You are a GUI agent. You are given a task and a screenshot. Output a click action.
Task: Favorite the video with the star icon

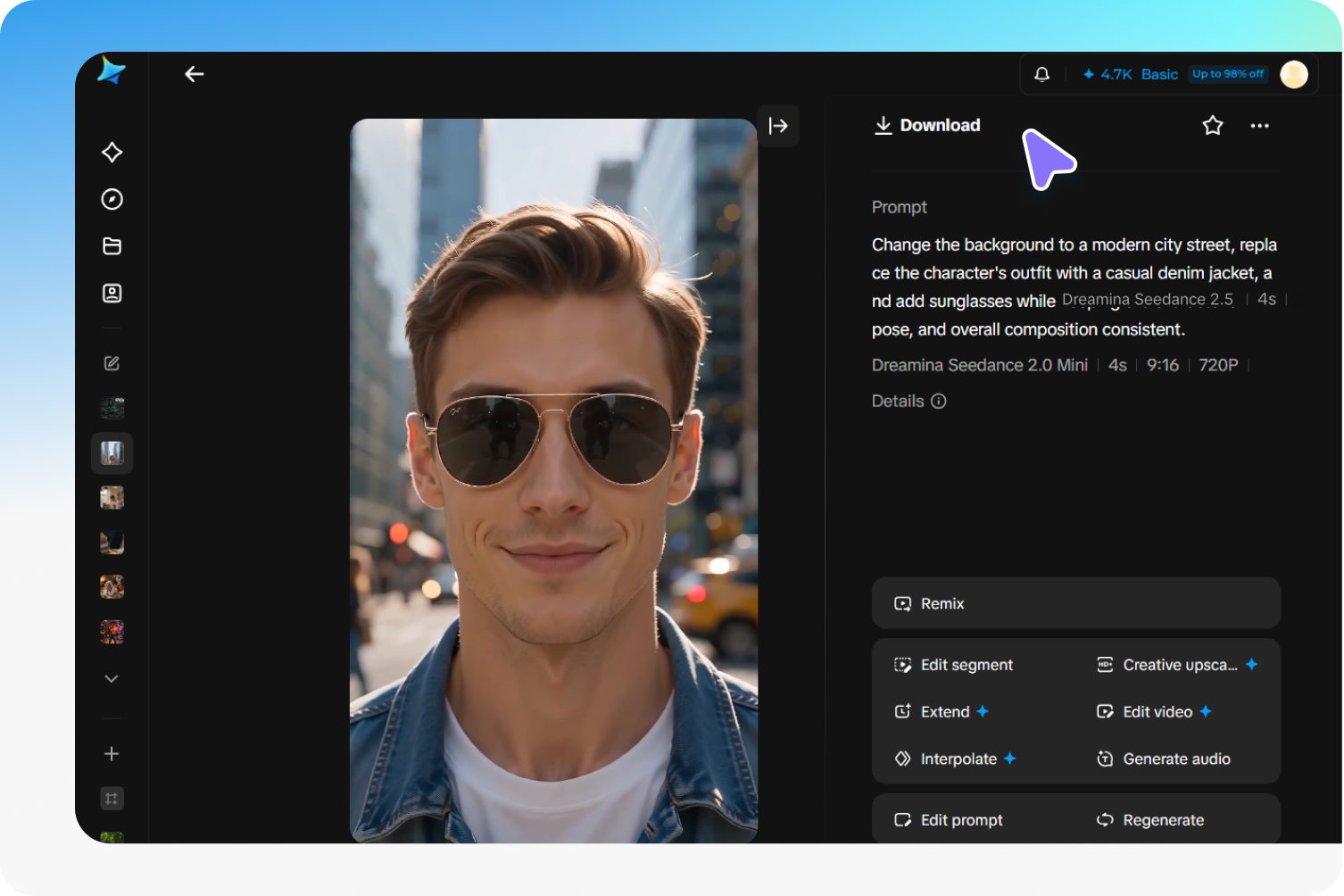pyautogui.click(x=1212, y=126)
